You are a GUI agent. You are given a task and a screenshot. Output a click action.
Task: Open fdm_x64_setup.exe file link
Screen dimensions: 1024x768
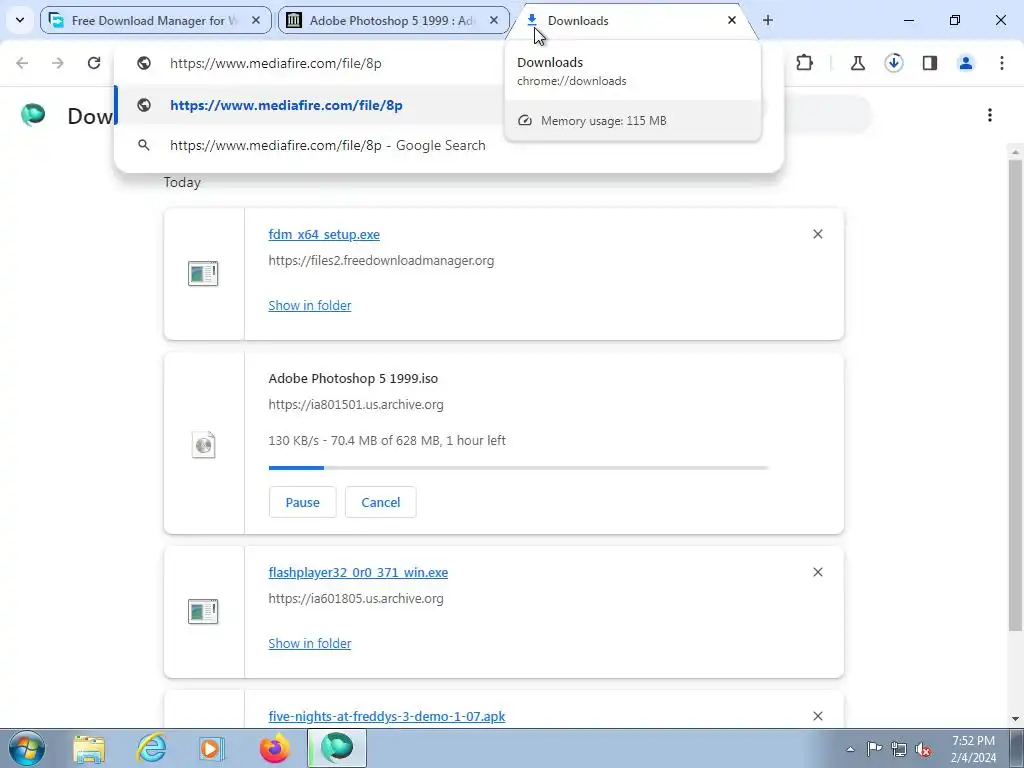tap(324, 234)
